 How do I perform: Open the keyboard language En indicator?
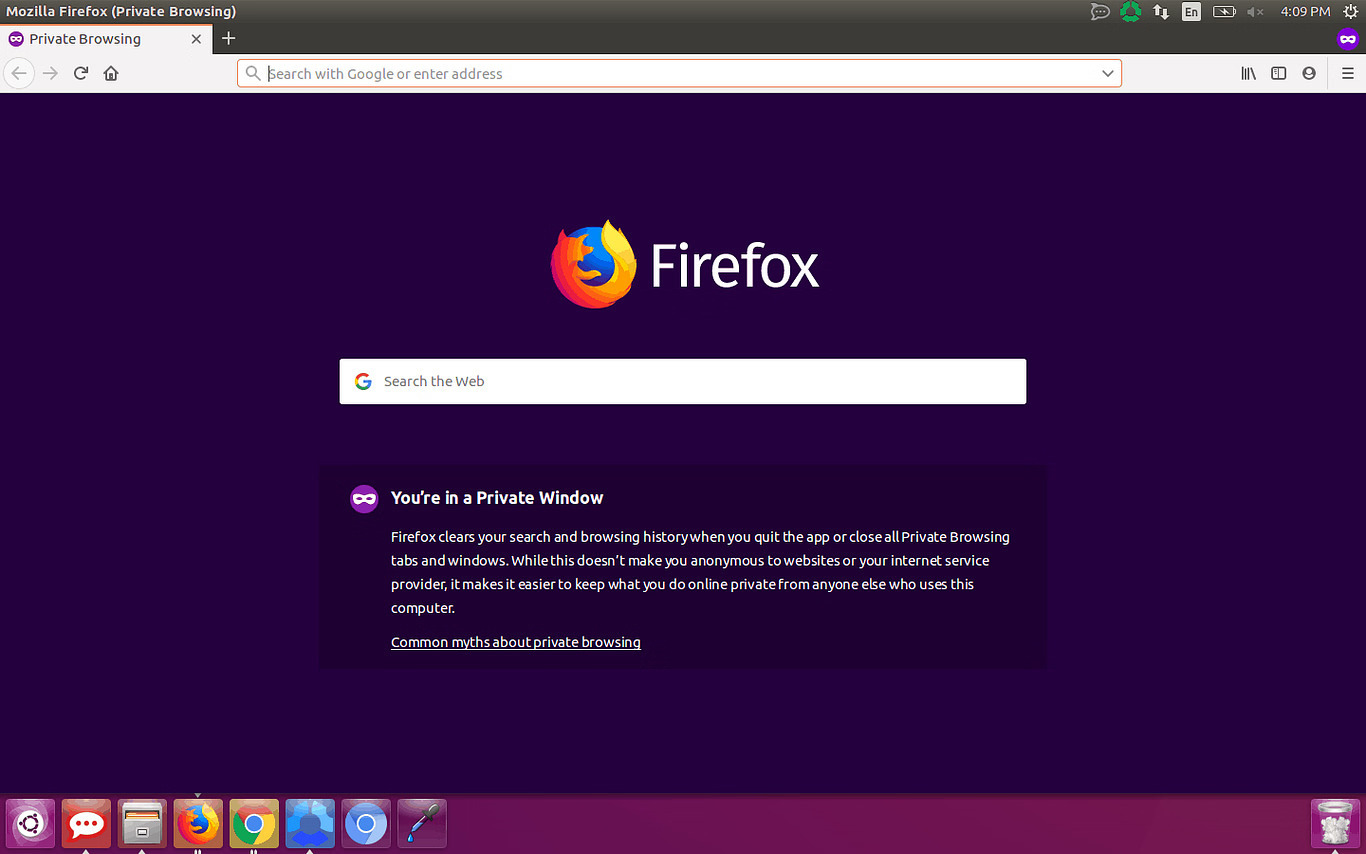tap(1190, 12)
